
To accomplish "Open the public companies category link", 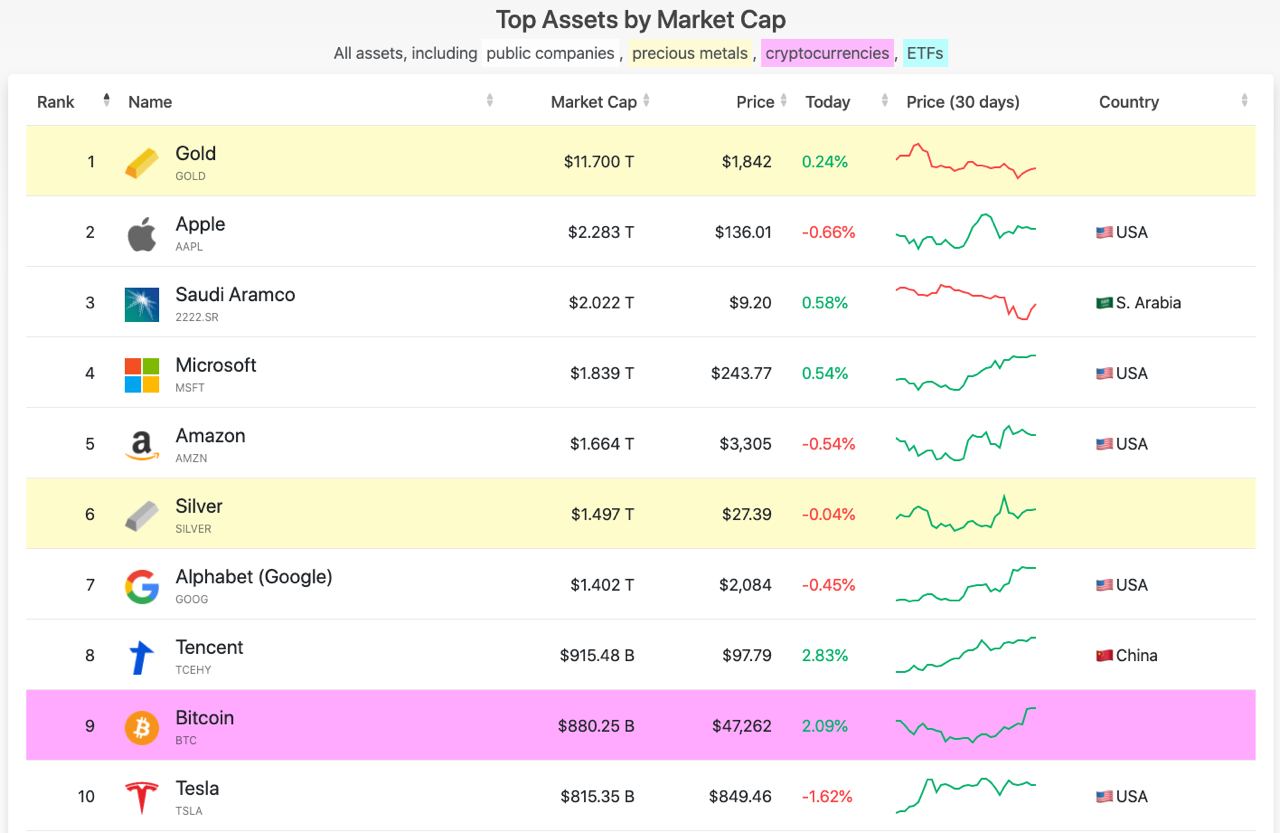I will 550,53.
